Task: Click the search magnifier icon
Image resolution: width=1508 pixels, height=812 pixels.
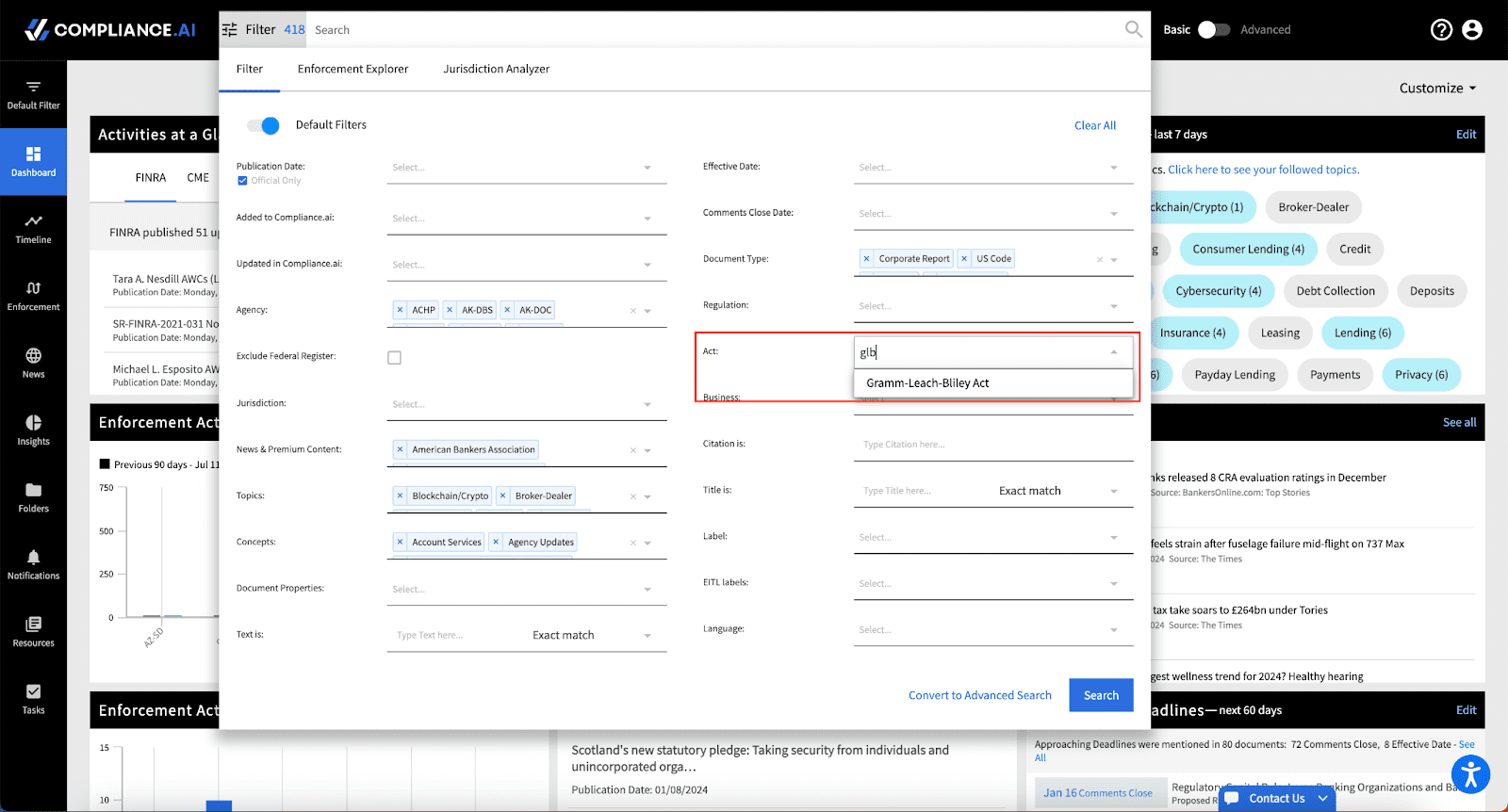Action: click(x=1133, y=29)
